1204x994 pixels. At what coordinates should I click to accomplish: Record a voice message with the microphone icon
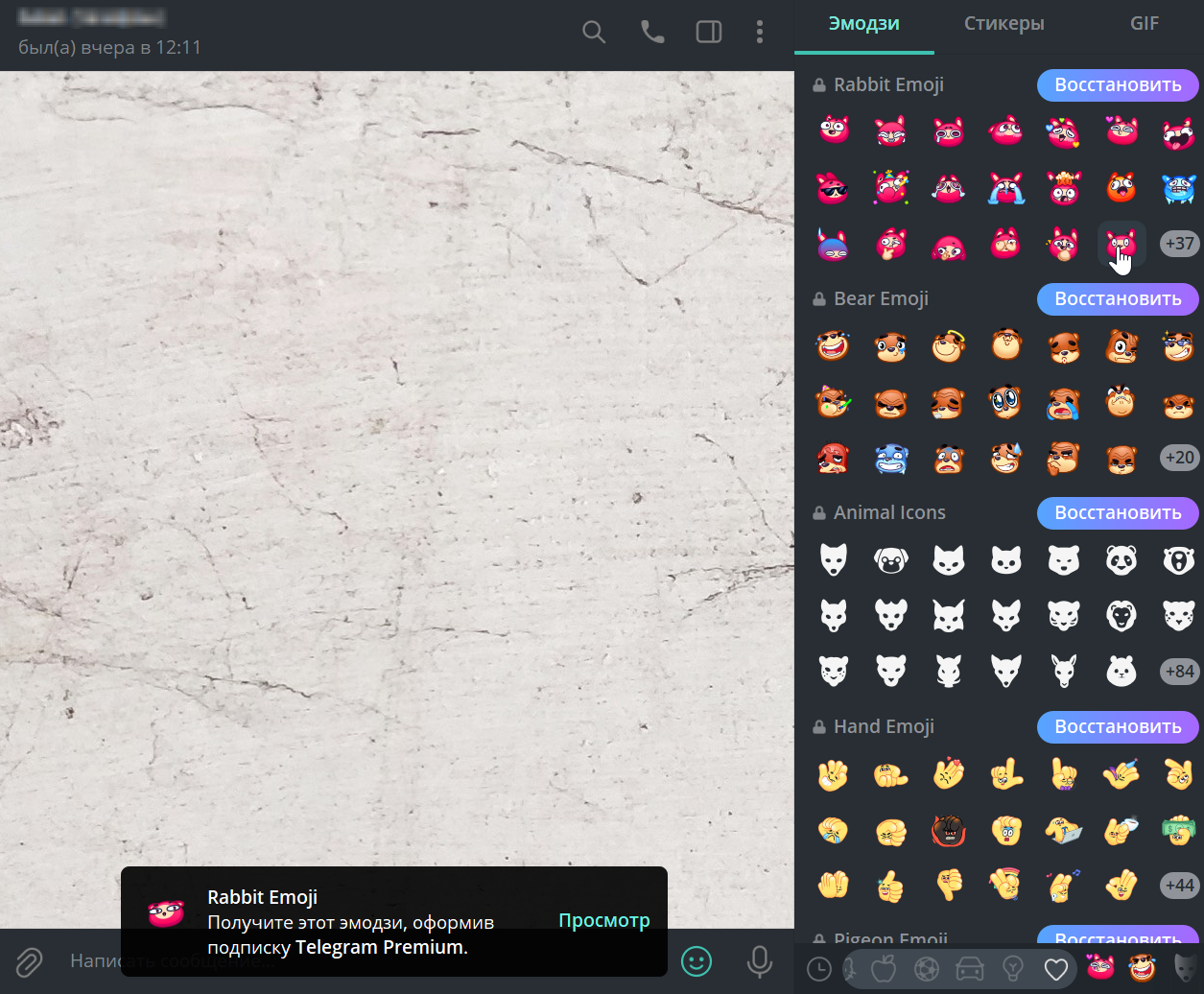click(x=760, y=960)
